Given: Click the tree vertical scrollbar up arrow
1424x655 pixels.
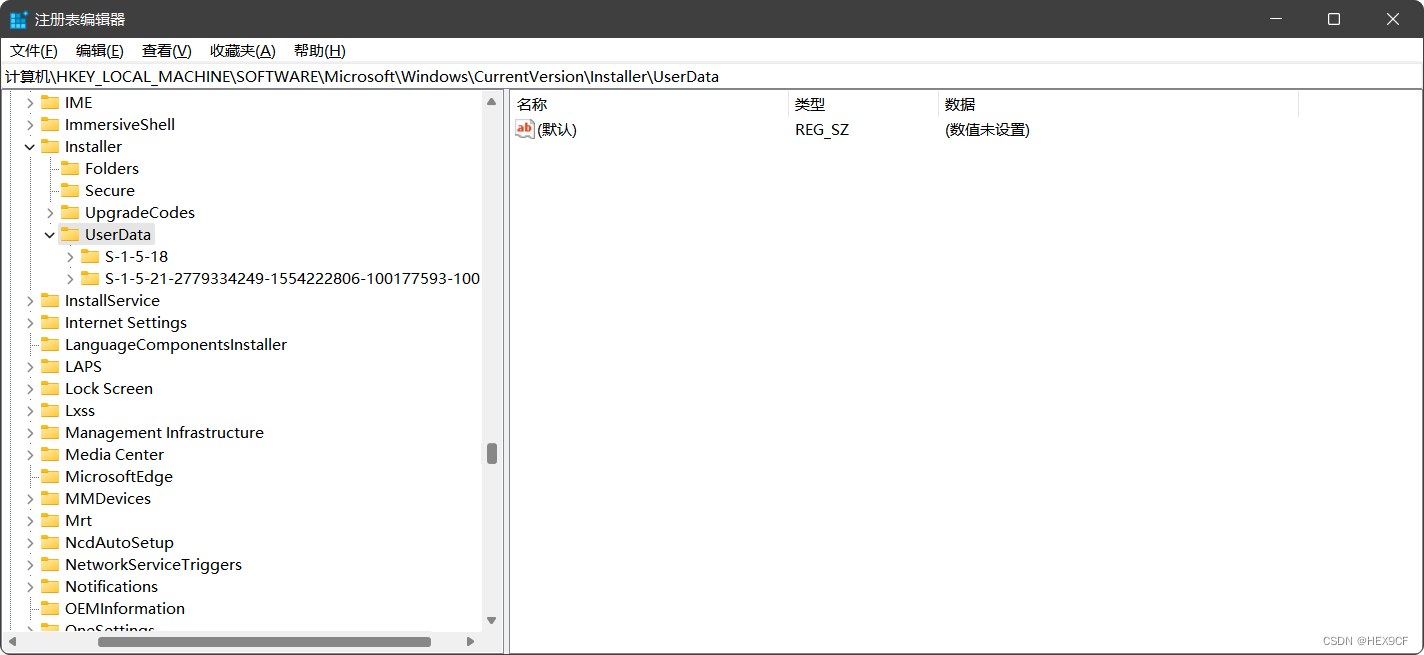Looking at the screenshot, I should pos(492,102).
